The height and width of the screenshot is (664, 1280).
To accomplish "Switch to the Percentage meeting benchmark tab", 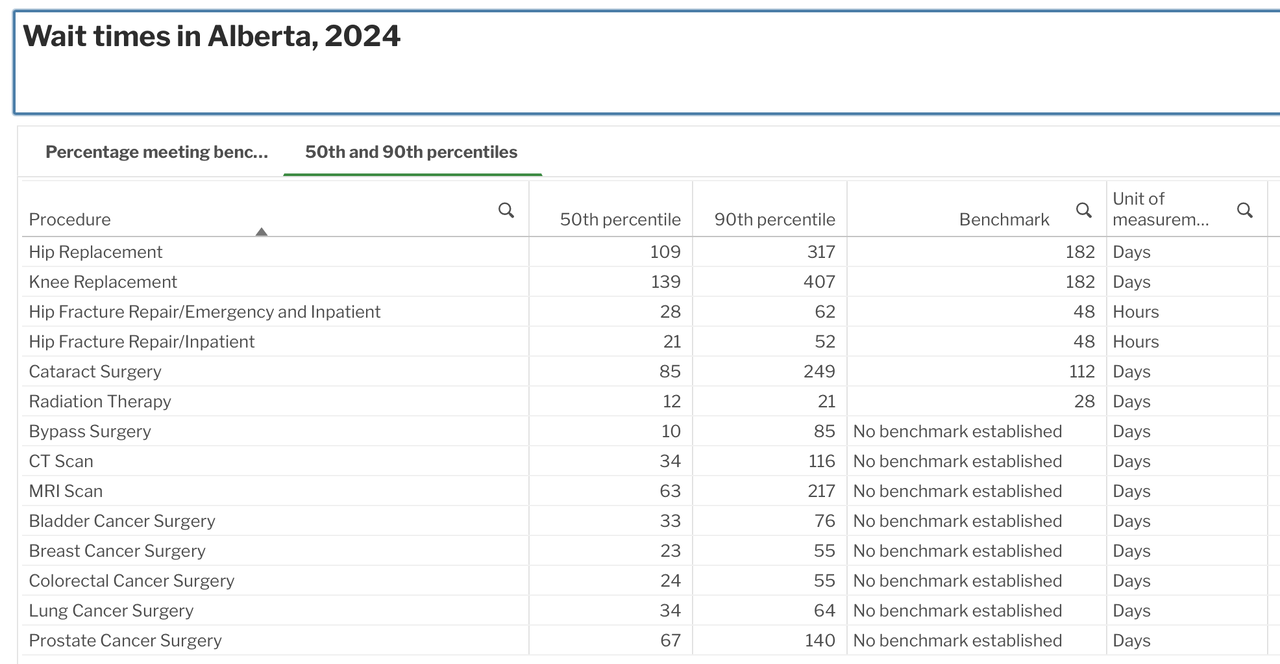I will [157, 152].
